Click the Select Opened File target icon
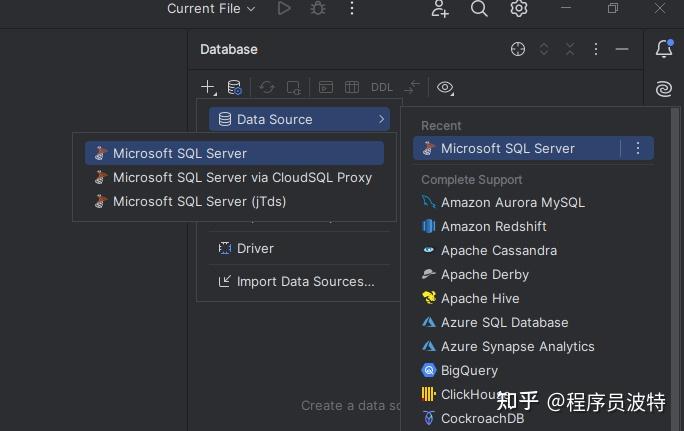 [518, 49]
